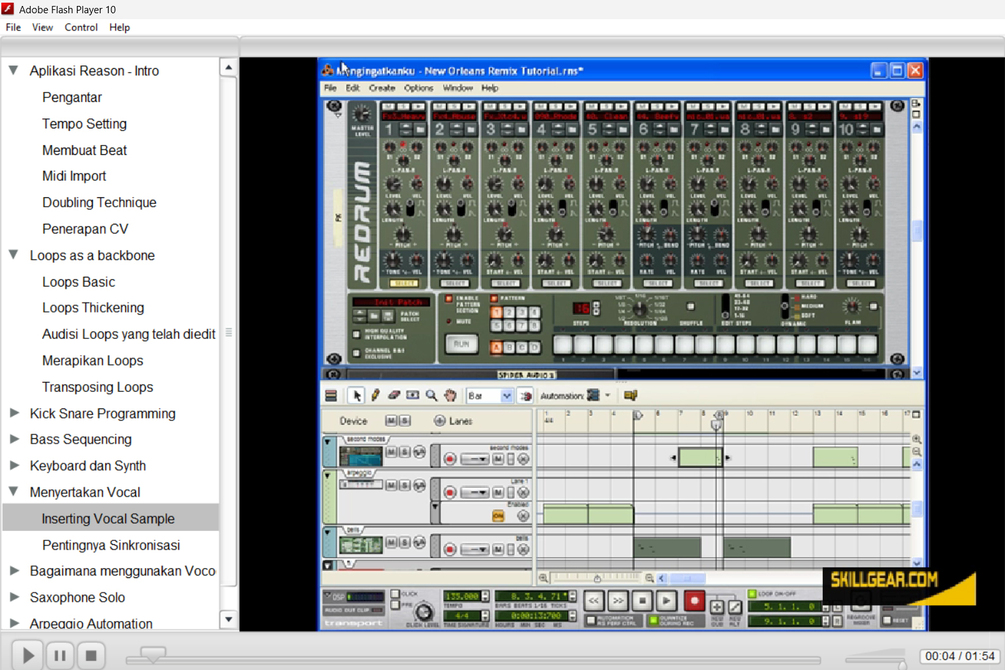Toggle the Loop On/Off button
1005x670 pixels.
pos(752,594)
